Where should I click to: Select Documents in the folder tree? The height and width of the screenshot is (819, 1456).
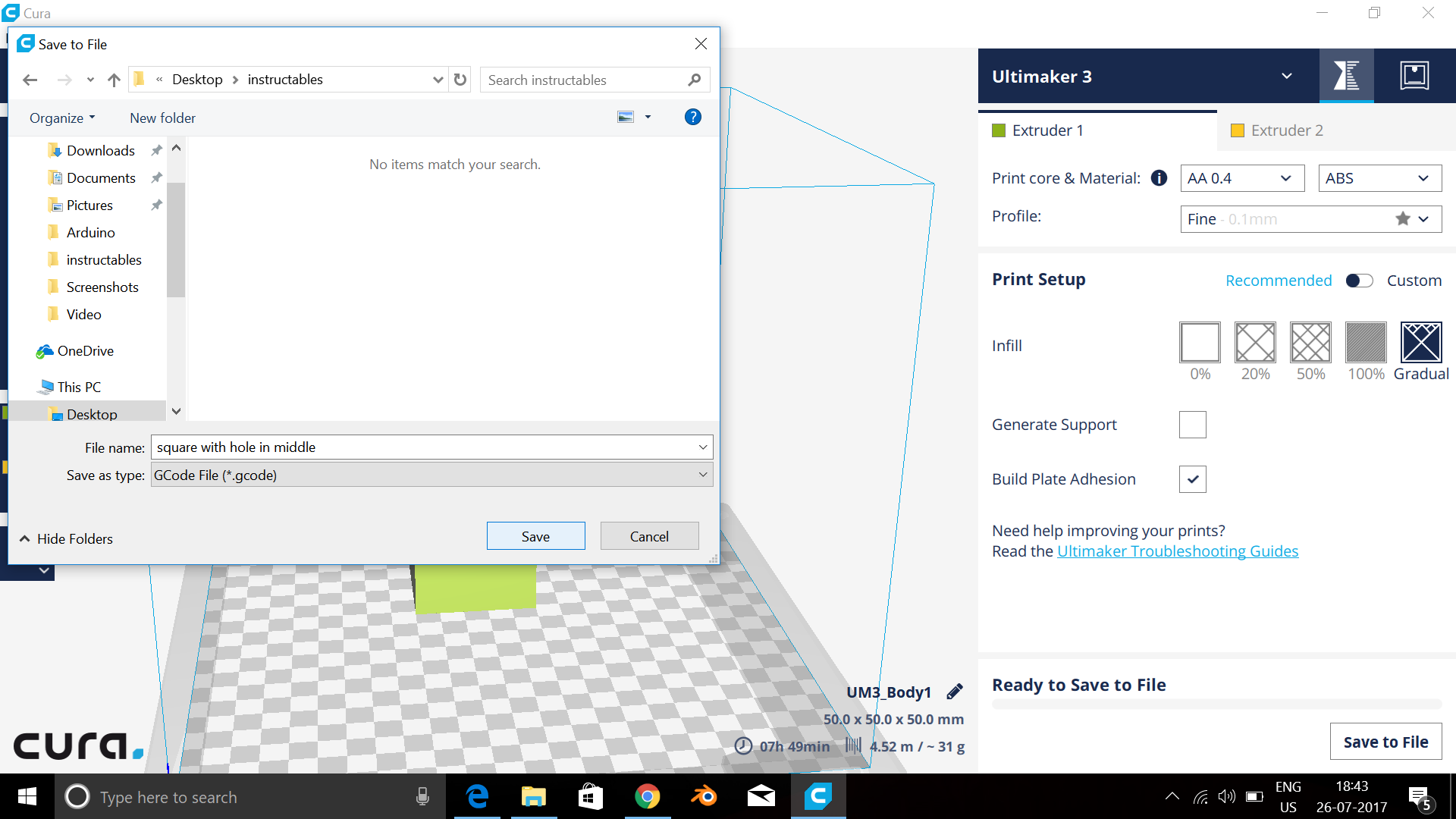pyautogui.click(x=101, y=178)
